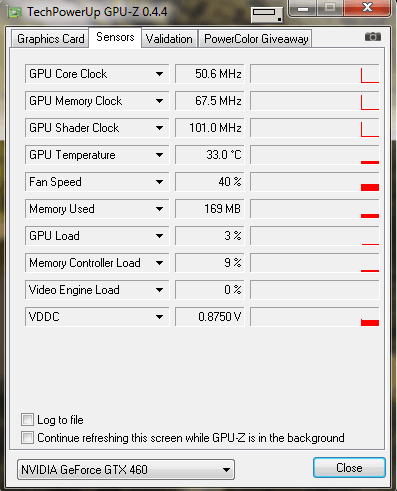This screenshot has height=491, width=397.
Task: Select NVIDIA GeForce GTX 460 device dropdown
Action: 126,470
